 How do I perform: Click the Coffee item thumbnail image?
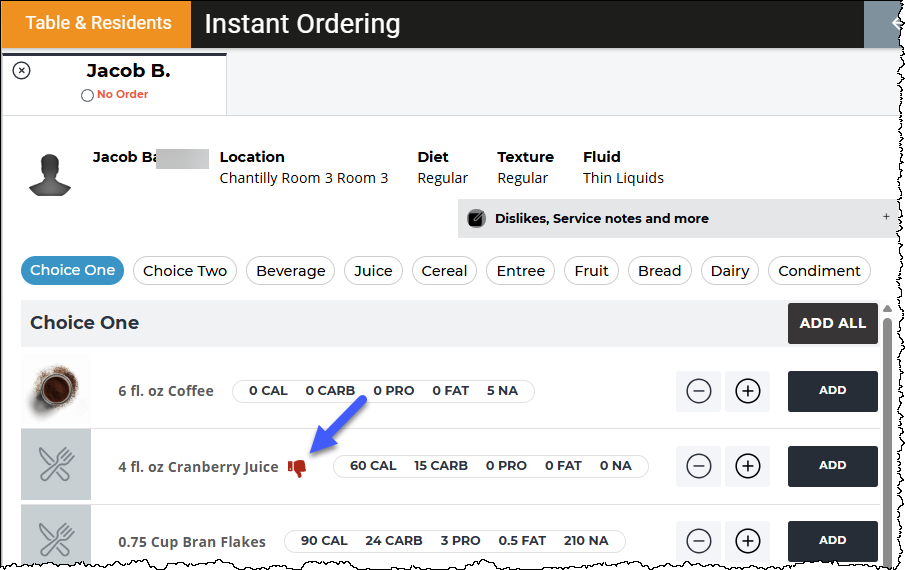coord(56,390)
